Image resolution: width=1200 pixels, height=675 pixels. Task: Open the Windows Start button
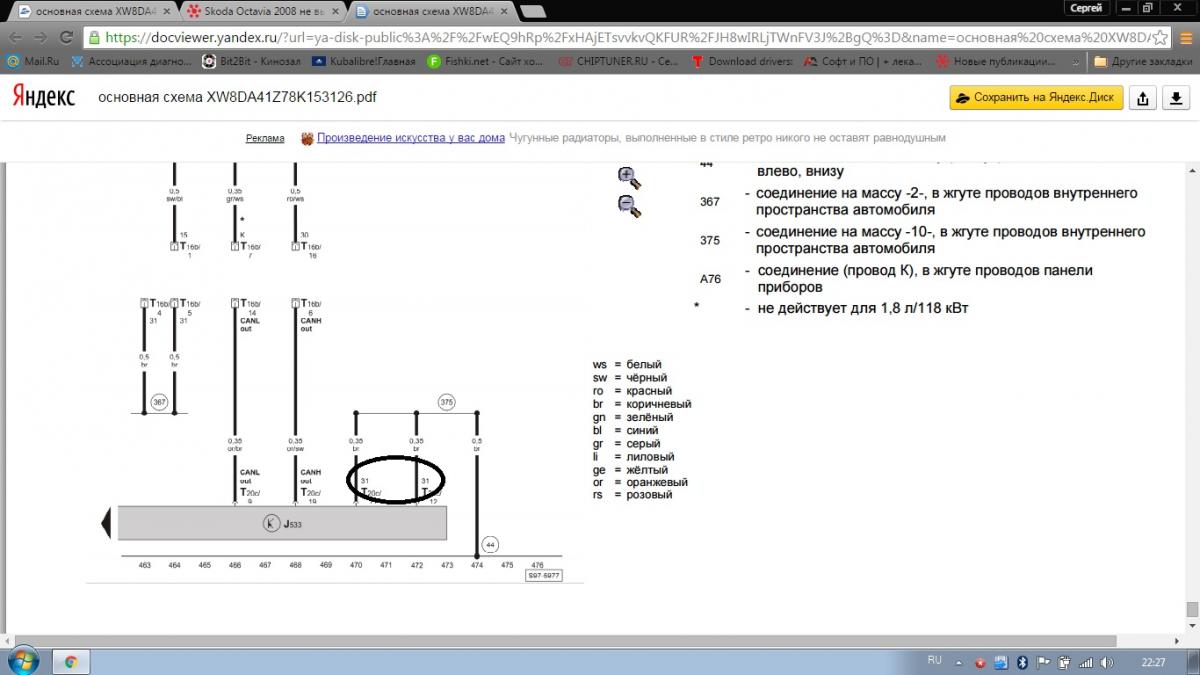pos(22,660)
